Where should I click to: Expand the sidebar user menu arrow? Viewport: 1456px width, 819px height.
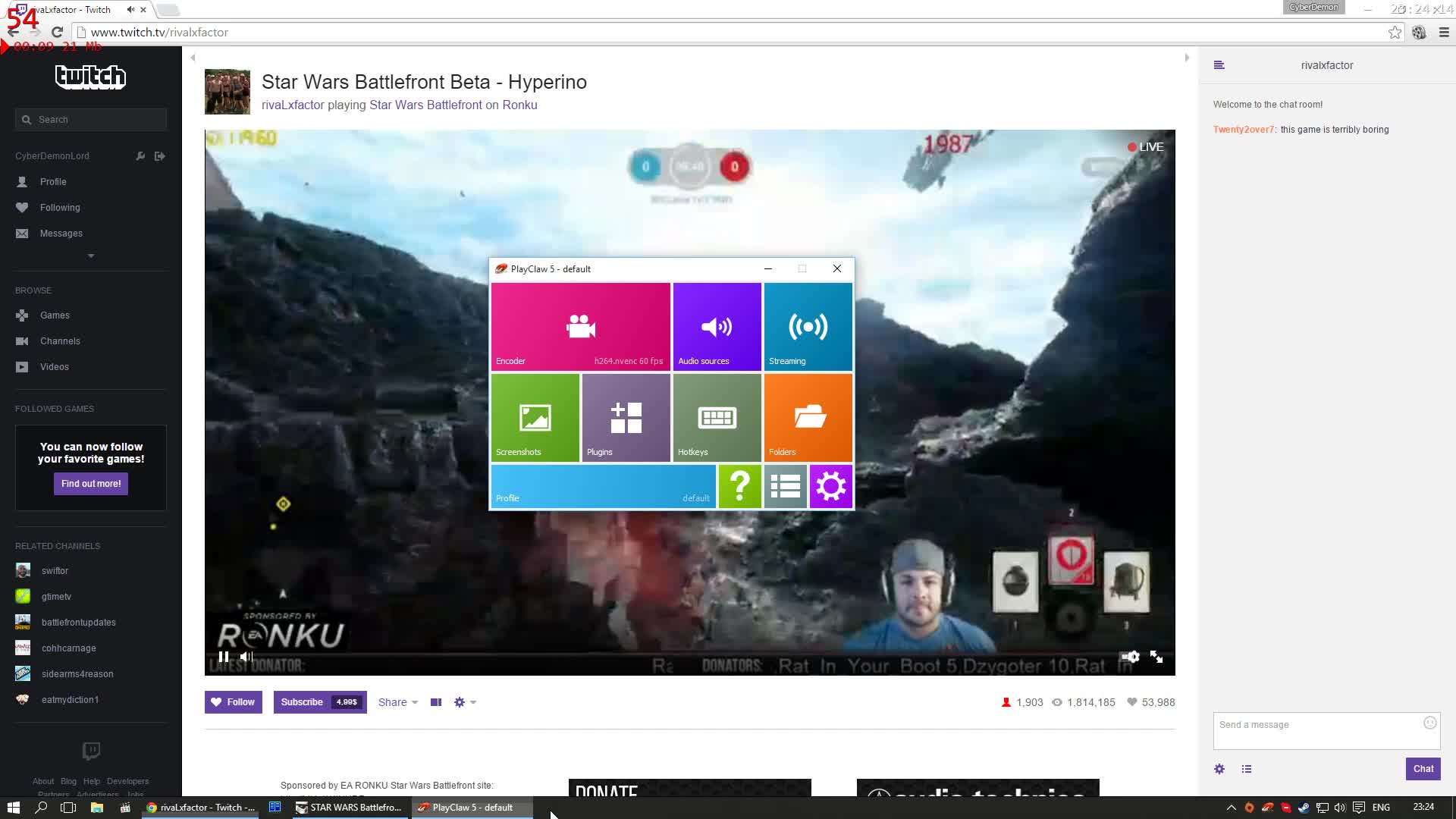91,256
